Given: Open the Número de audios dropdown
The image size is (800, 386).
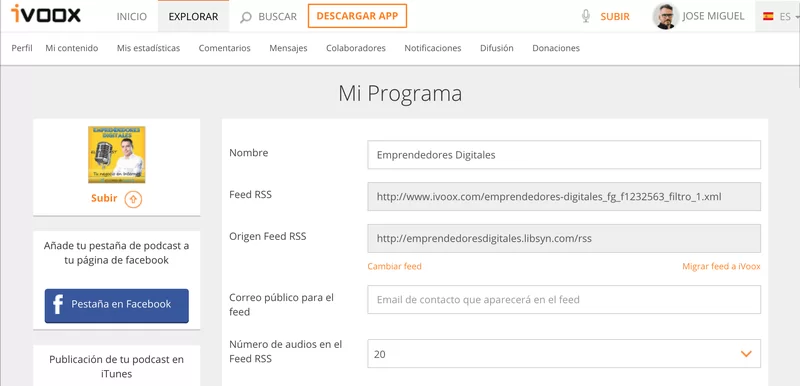Looking at the screenshot, I should (x=564, y=354).
